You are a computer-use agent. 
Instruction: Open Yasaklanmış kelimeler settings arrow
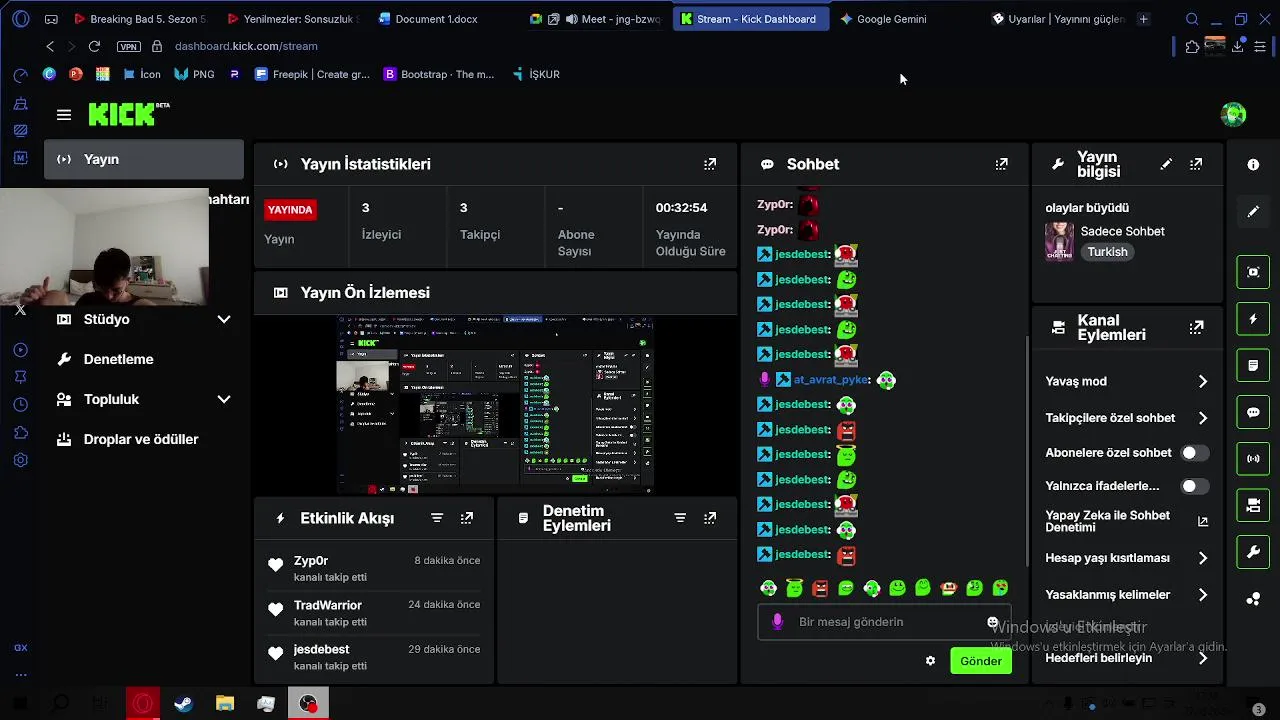point(1202,595)
